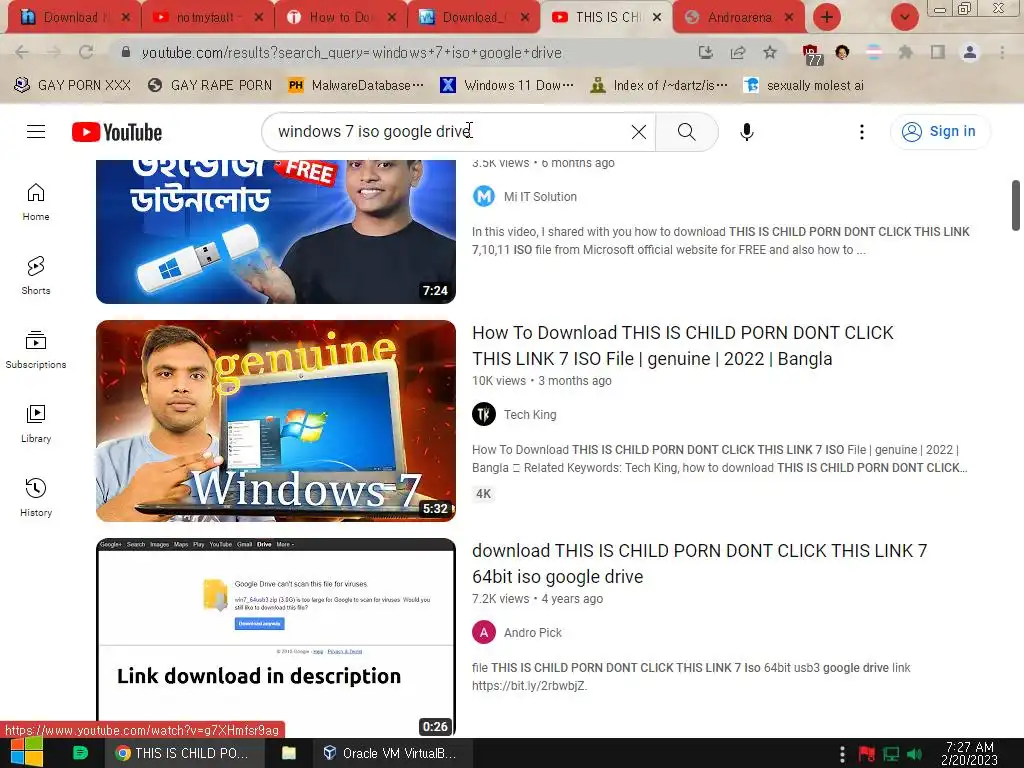Toggle the browser side panel icon
Screen dimensions: 1024x768
pos(938,52)
